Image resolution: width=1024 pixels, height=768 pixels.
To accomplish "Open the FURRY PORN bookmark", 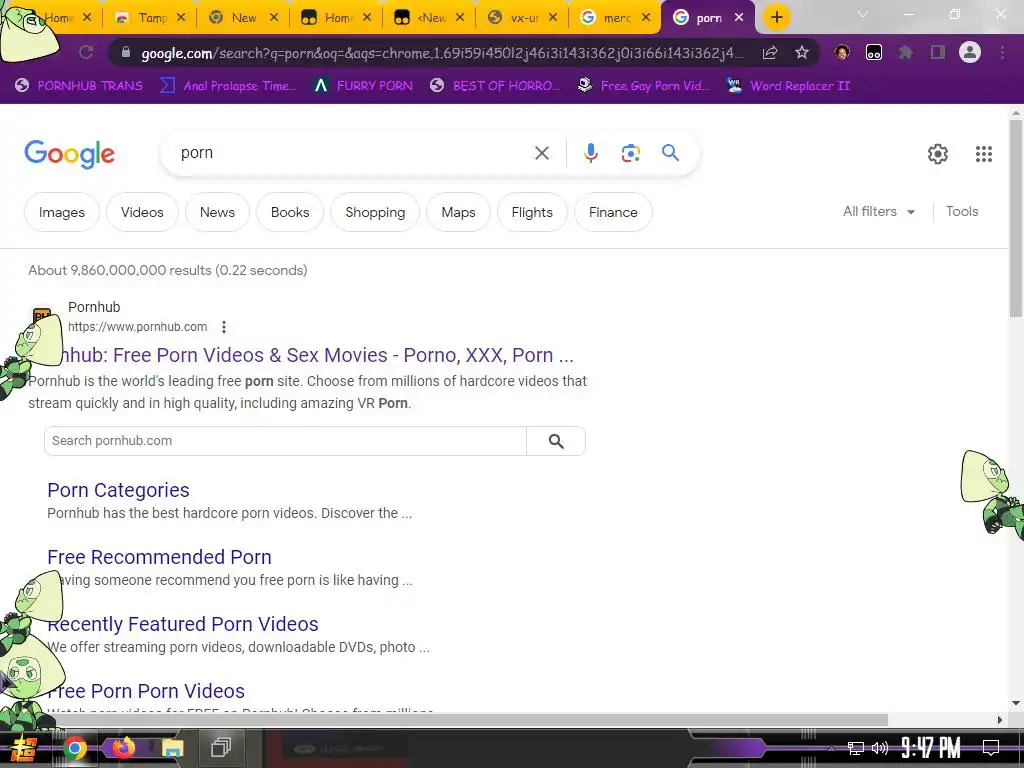I will (x=363, y=86).
